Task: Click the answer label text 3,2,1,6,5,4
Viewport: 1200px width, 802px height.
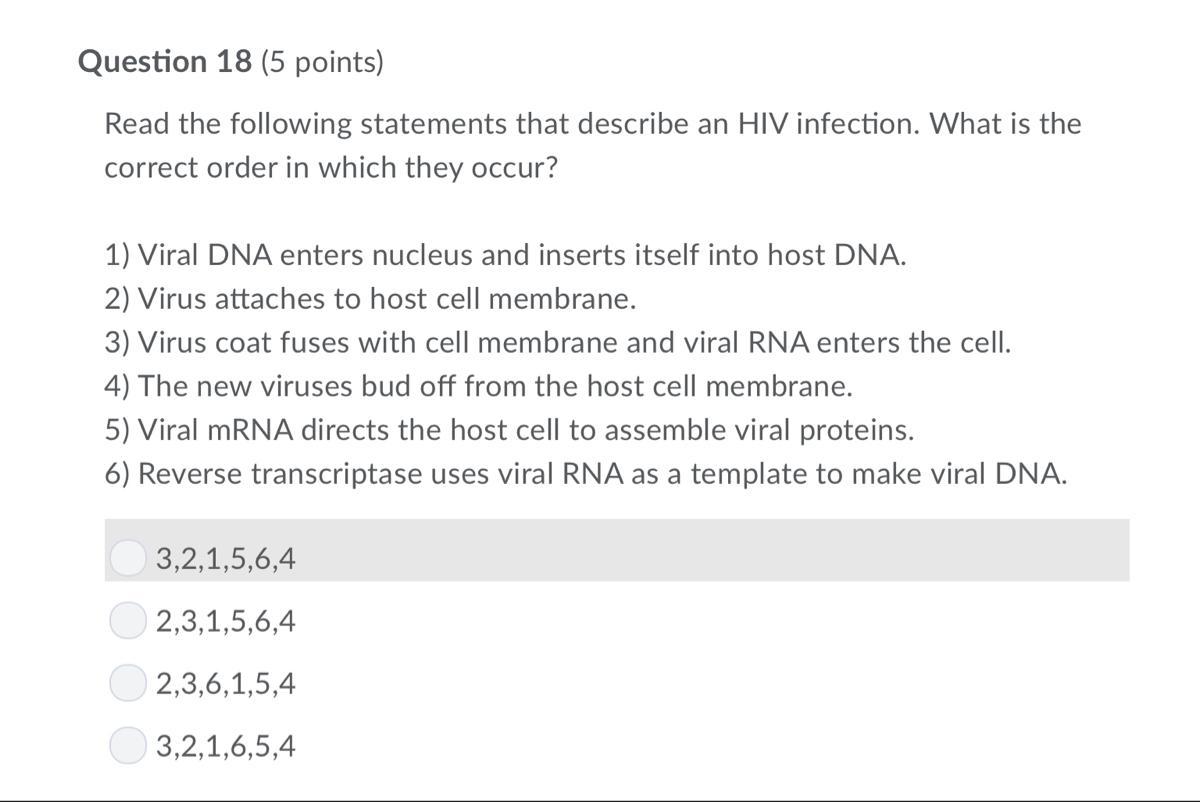Action: pos(226,747)
